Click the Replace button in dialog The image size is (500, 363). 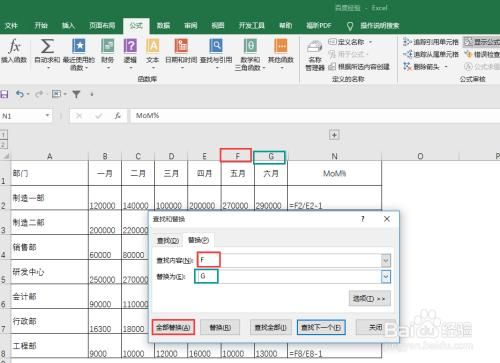pos(220,328)
